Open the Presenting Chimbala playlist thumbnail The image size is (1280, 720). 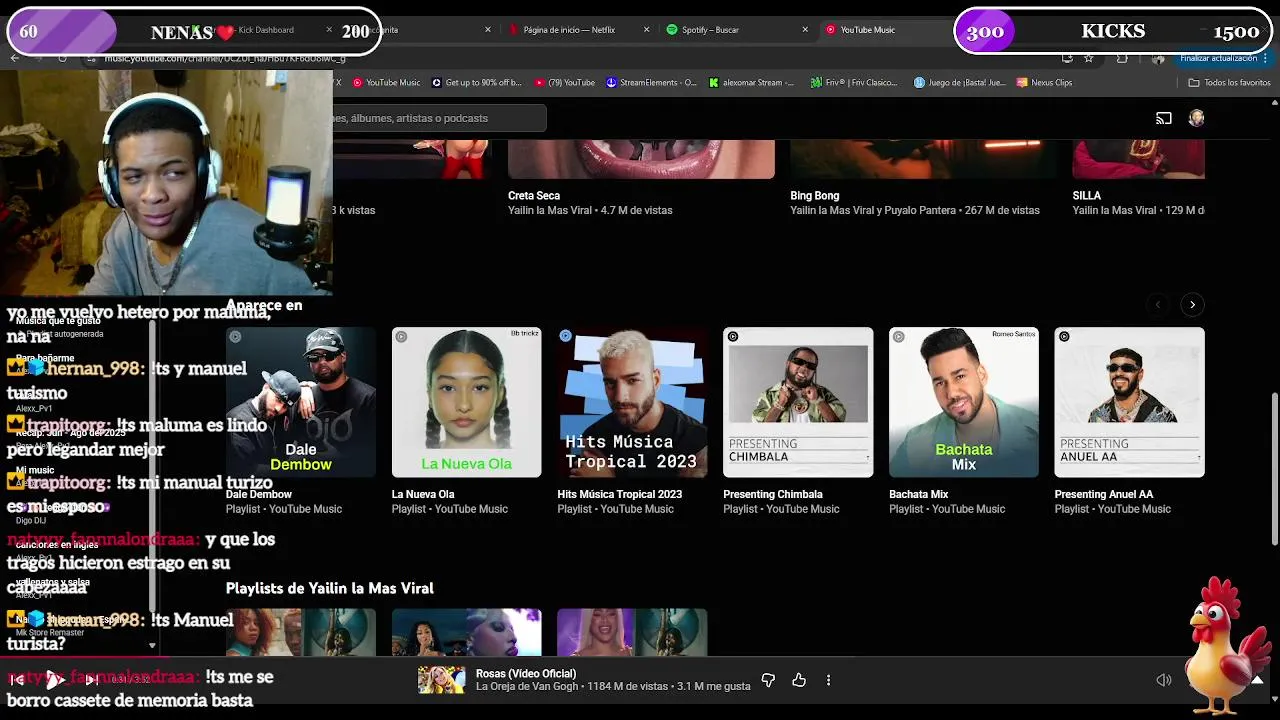point(798,402)
